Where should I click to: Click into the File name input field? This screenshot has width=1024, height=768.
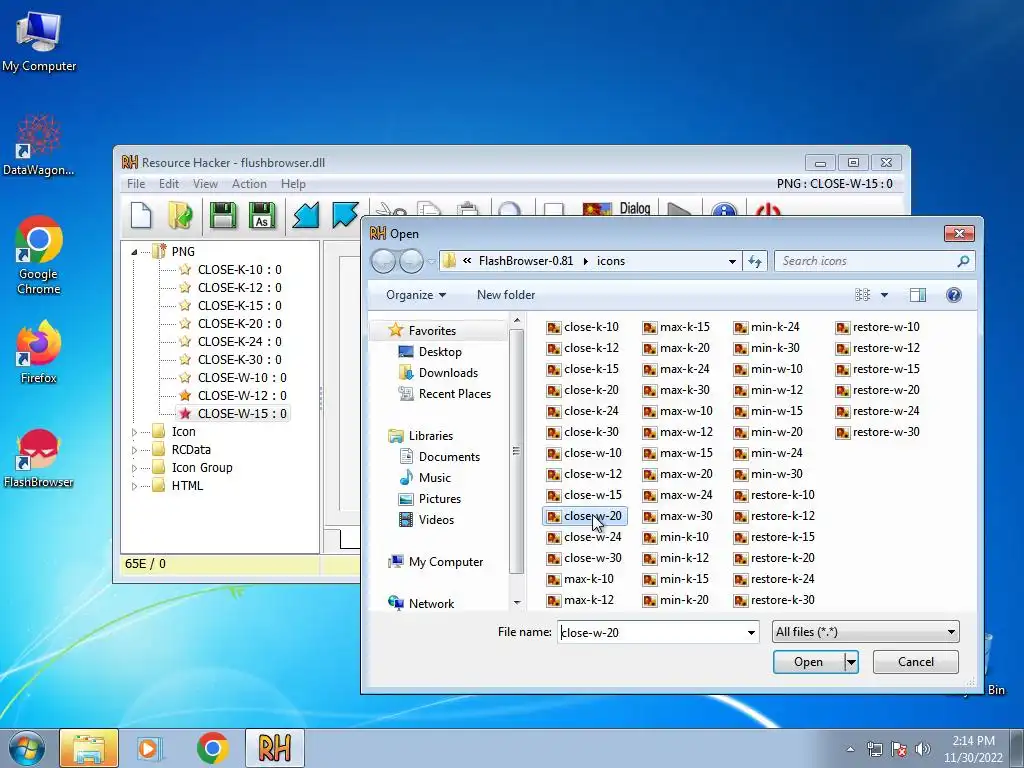pyautogui.click(x=651, y=632)
